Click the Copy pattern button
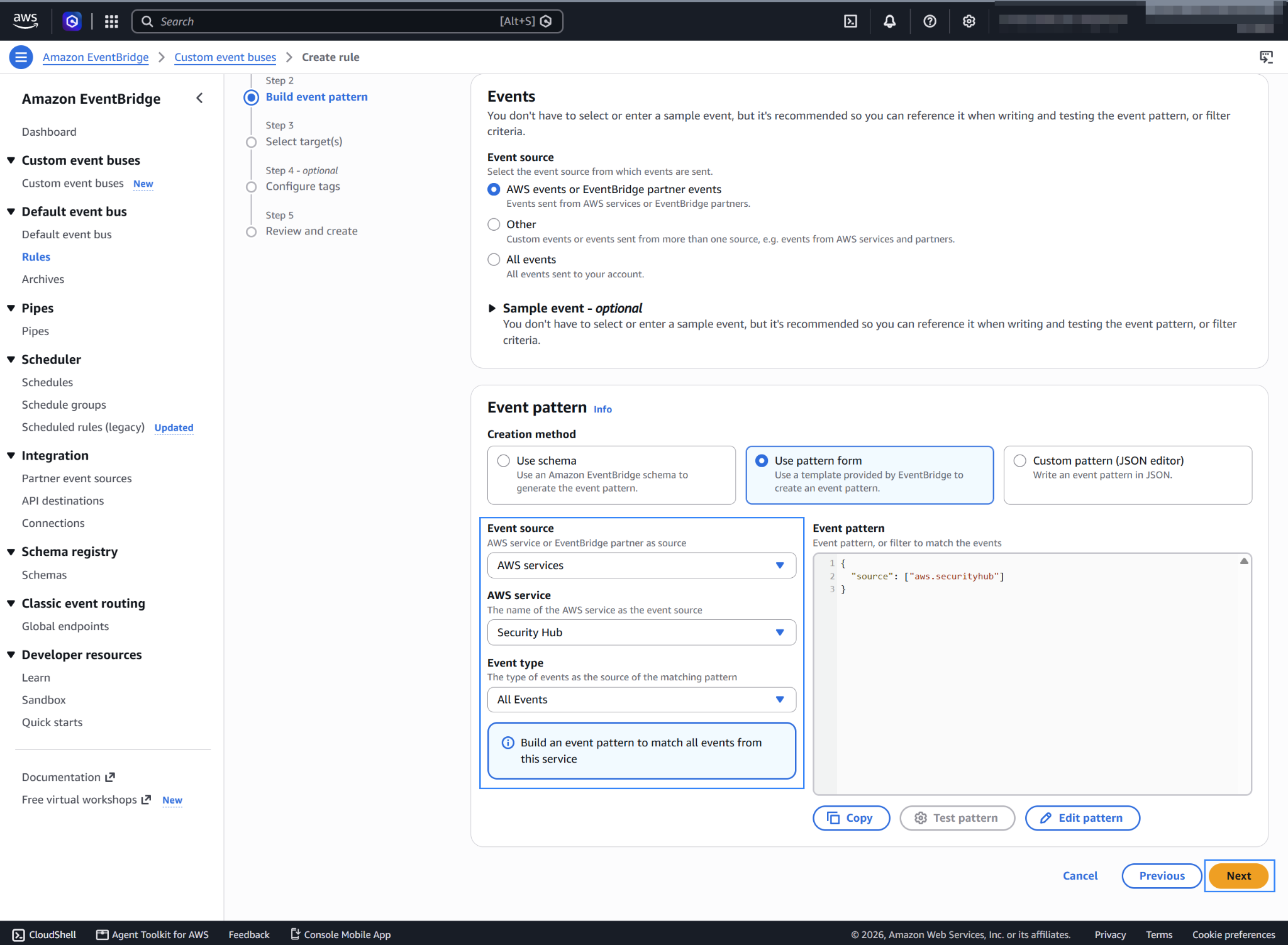This screenshot has height=945, width=1288. click(x=851, y=817)
